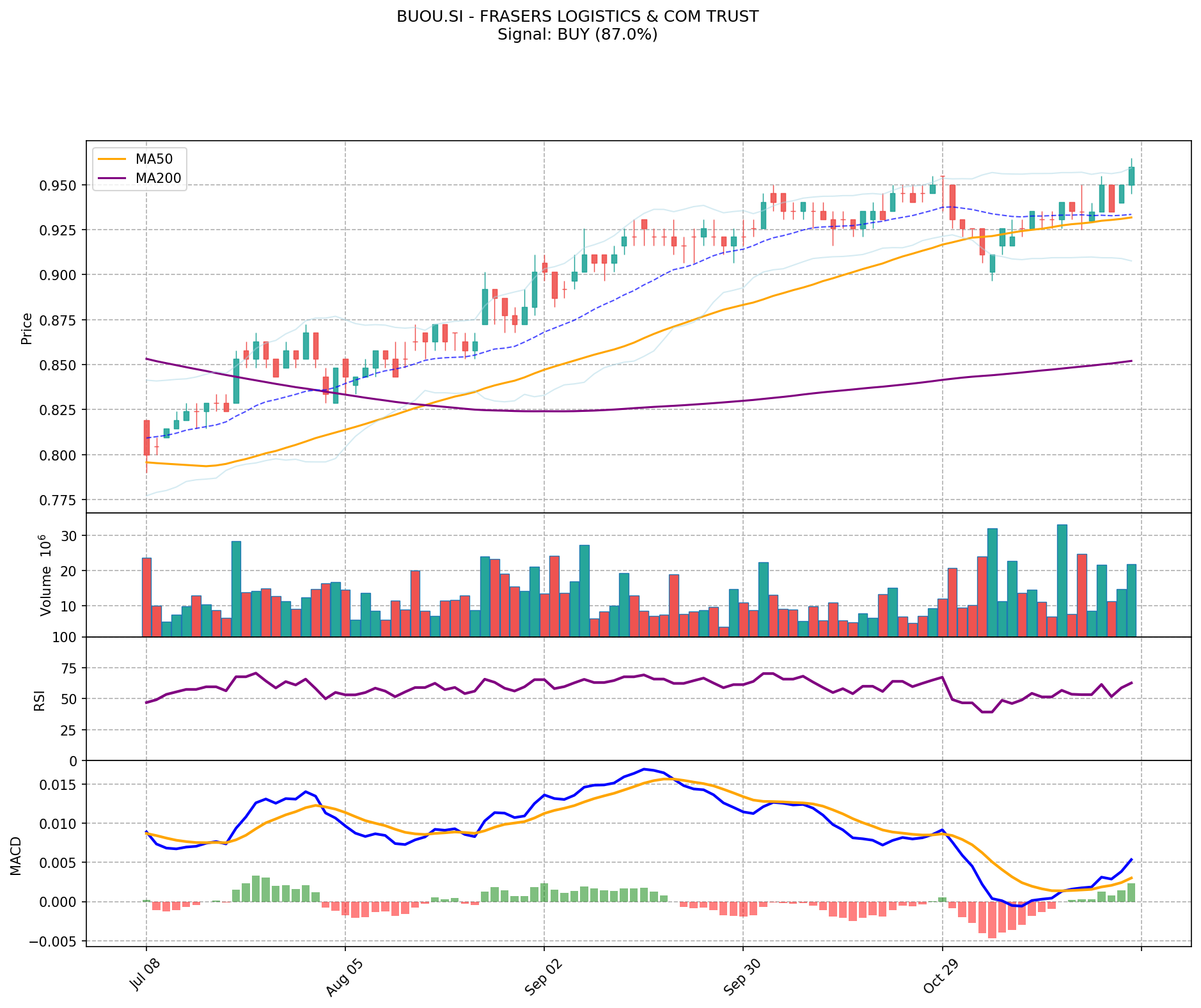The height and width of the screenshot is (1008, 1201).
Task: Click the MA50 legend label
Action: [x=153, y=158]
